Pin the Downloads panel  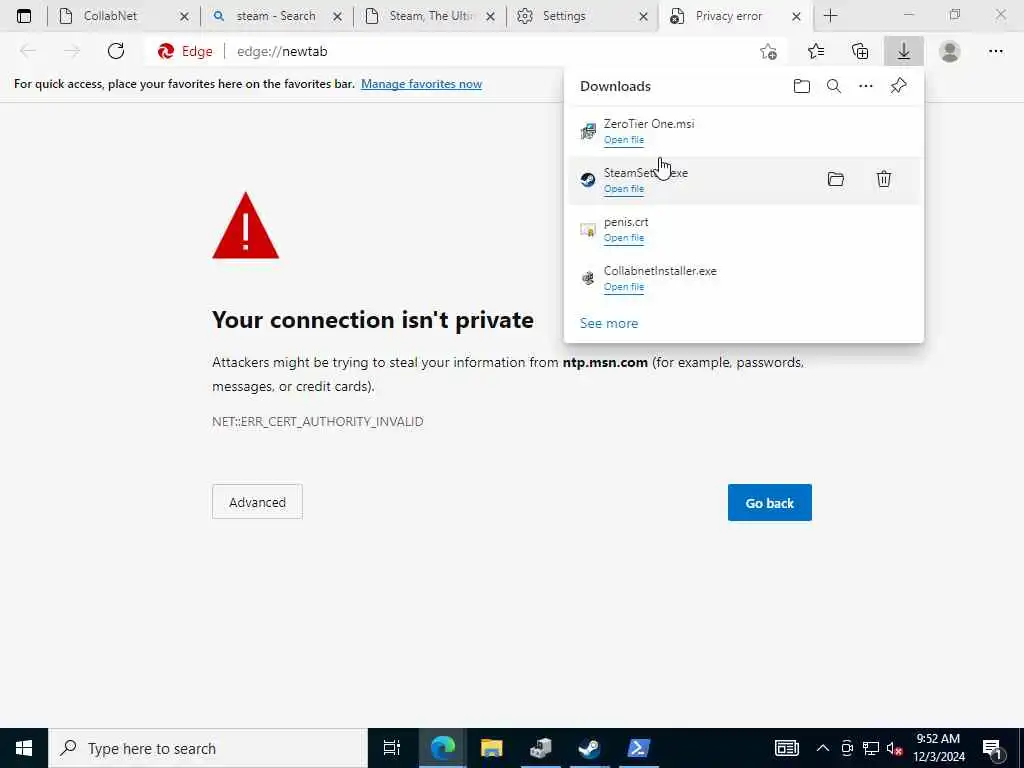(899, 86)
